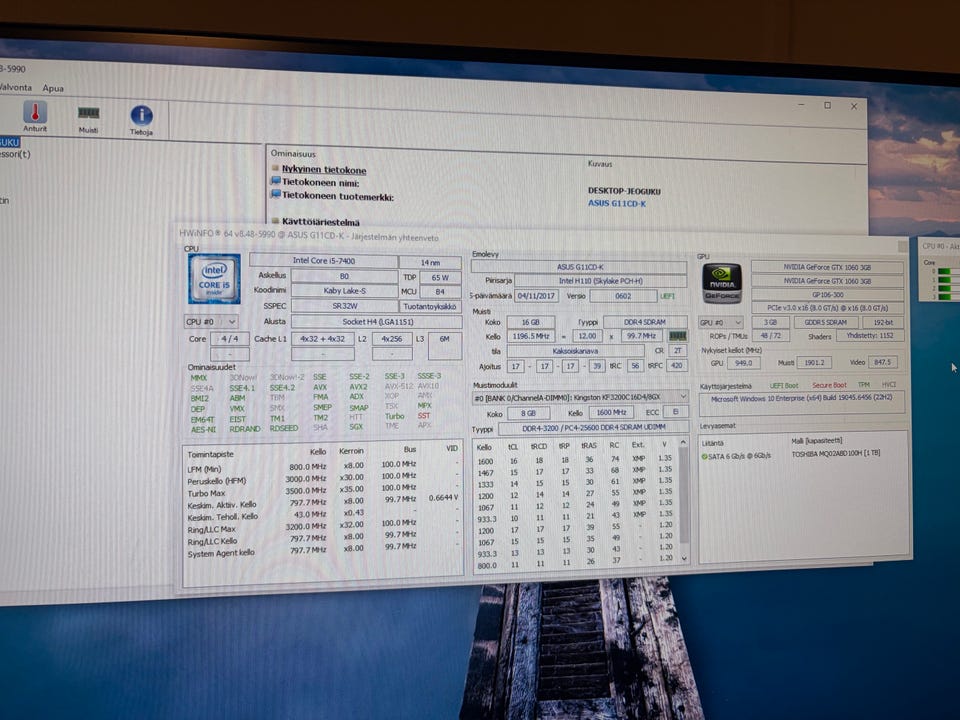Viewport: 960px width, 720px height.
Task: Click the ASUS G11CD-K product link
Action: click(x=617, y=203)
